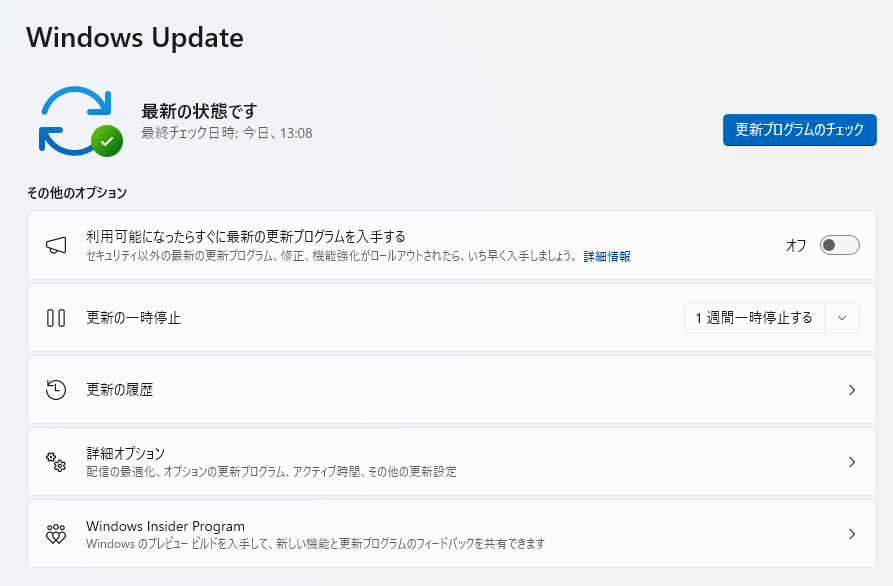This screenshot has width=893, height=586.
Task: Click the その他のオプション section heading
Action: (x=77, y=193)
